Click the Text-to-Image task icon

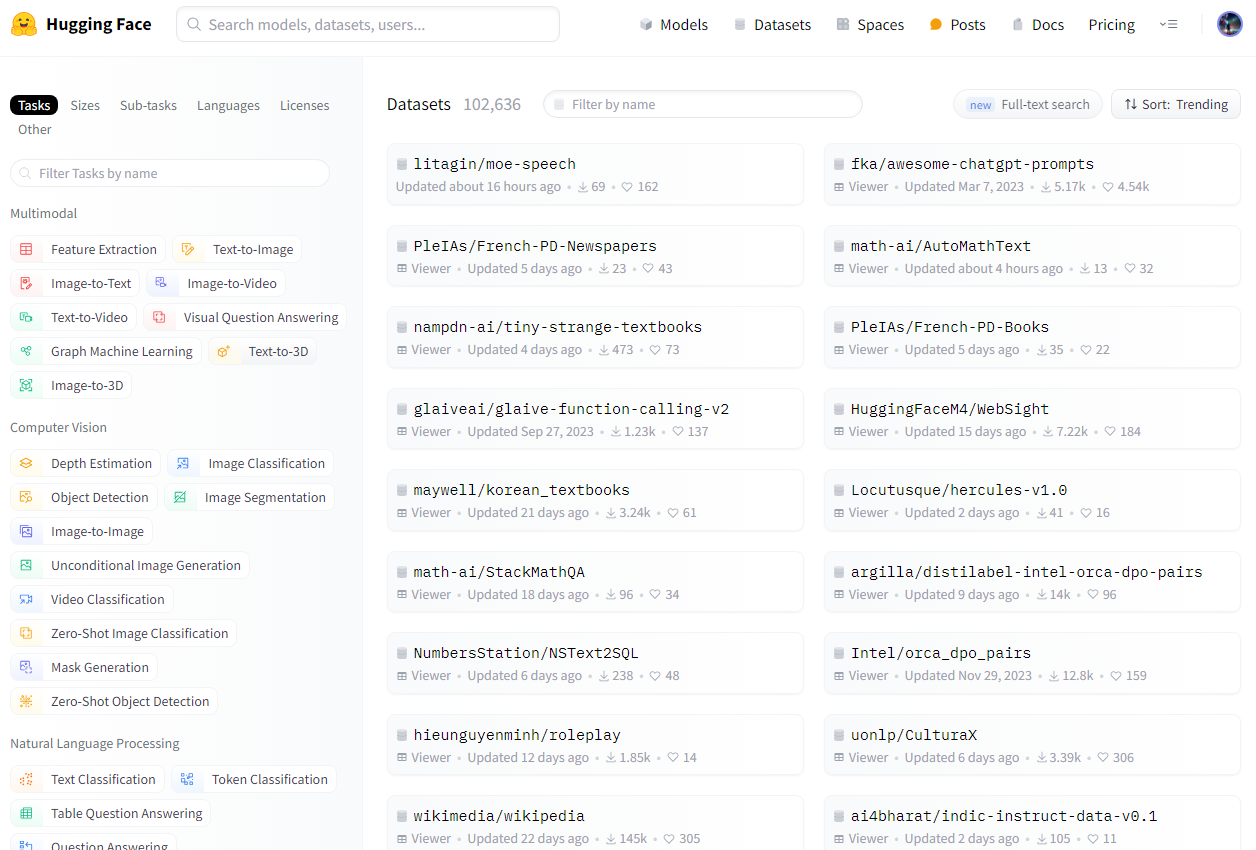point(188,250)
